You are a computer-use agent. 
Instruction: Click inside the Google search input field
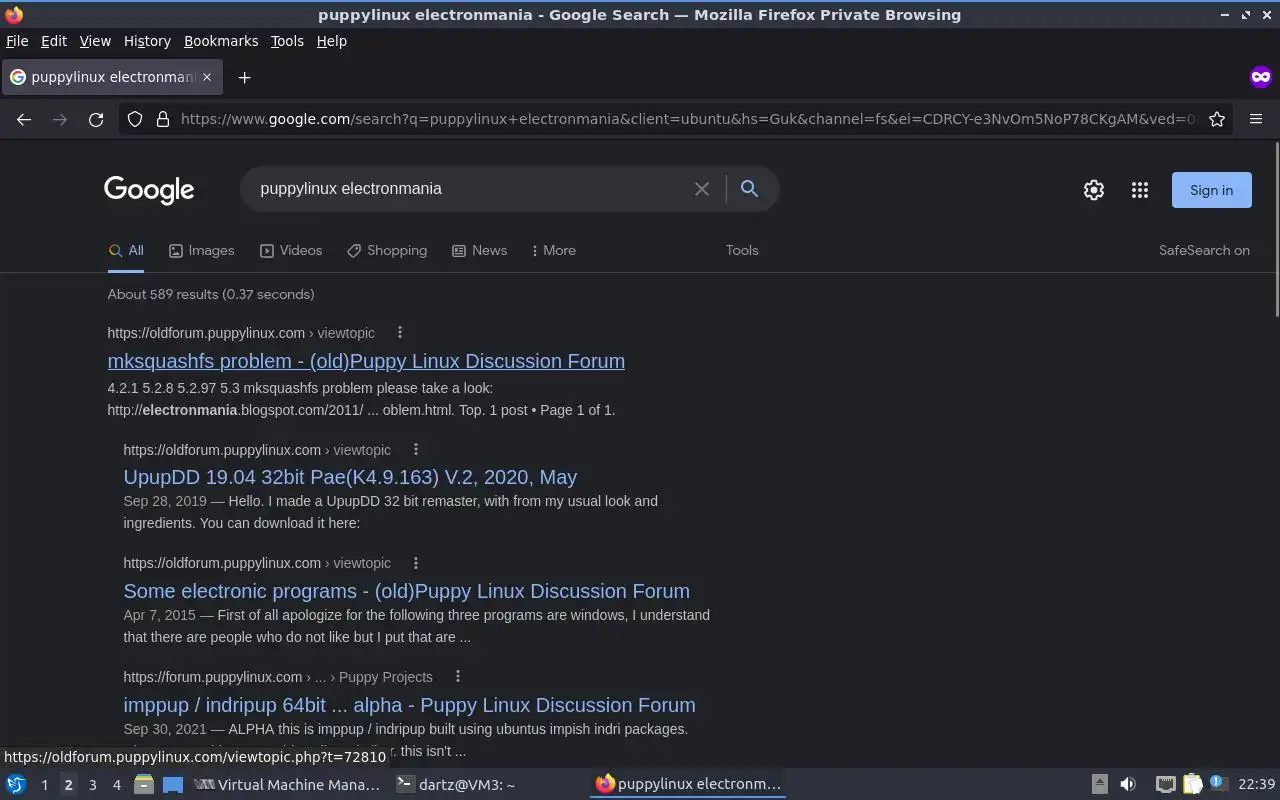(x=470, y=189)
